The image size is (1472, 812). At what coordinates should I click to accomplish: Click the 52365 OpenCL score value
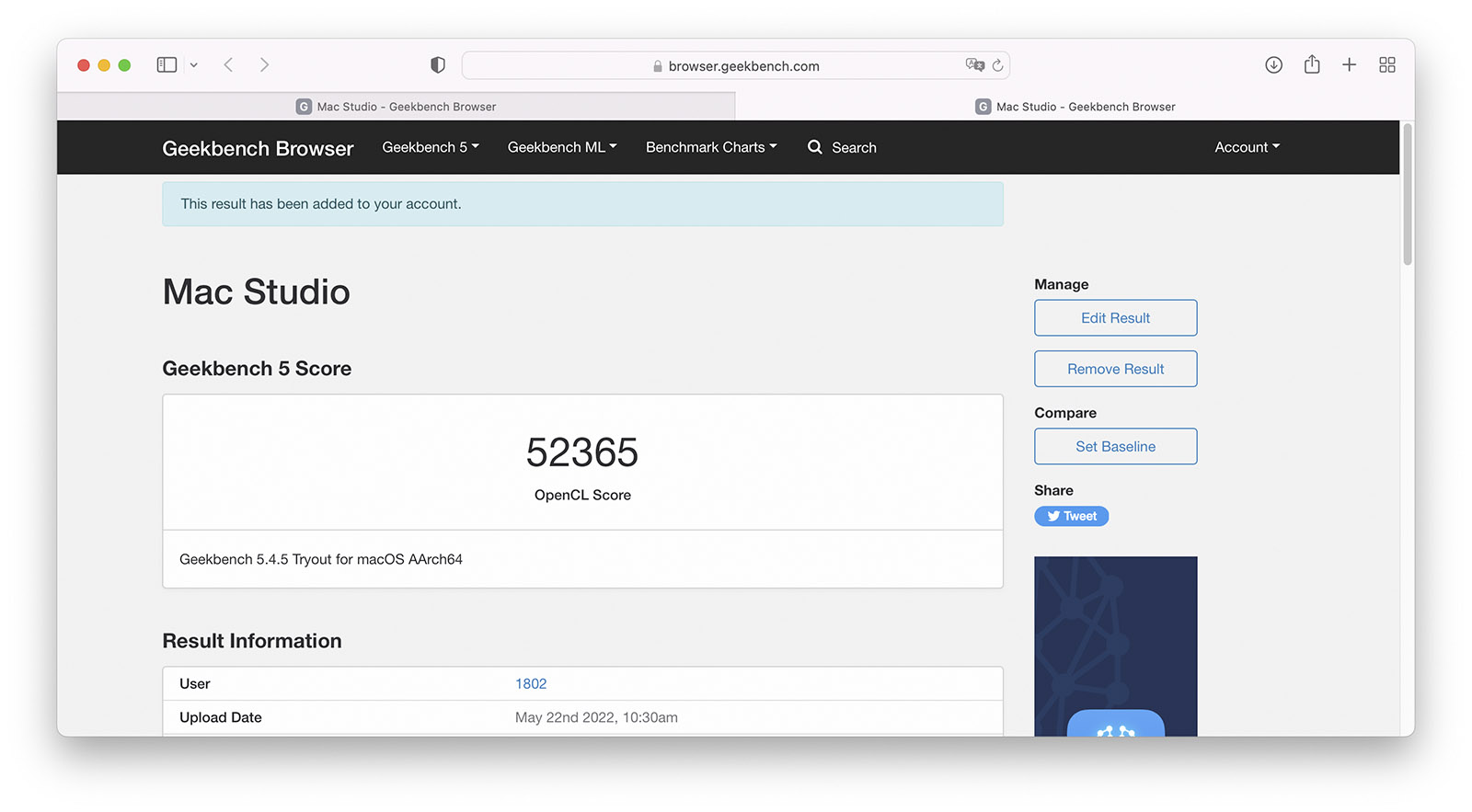click(x=582, y=452)
